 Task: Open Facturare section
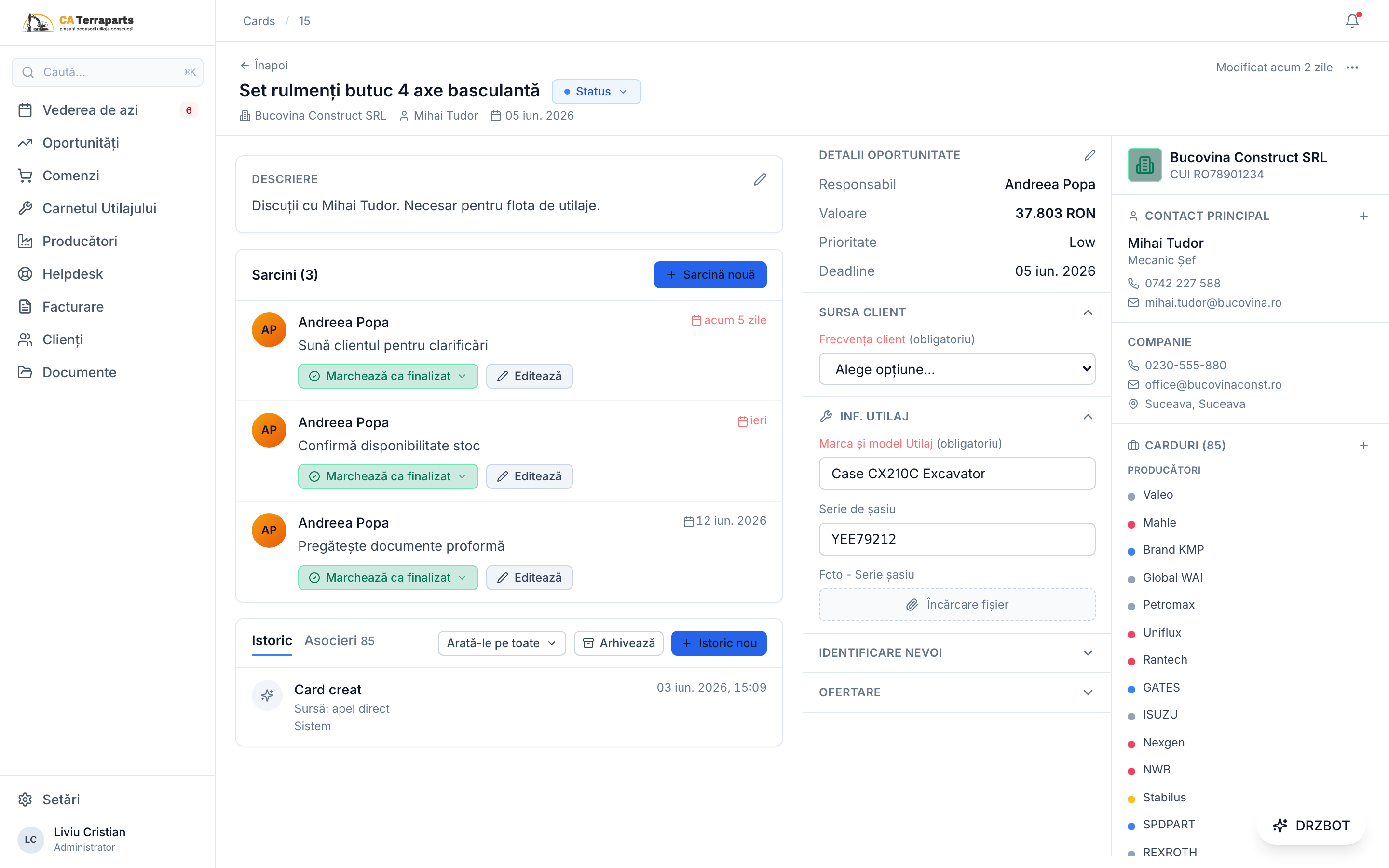108,307
